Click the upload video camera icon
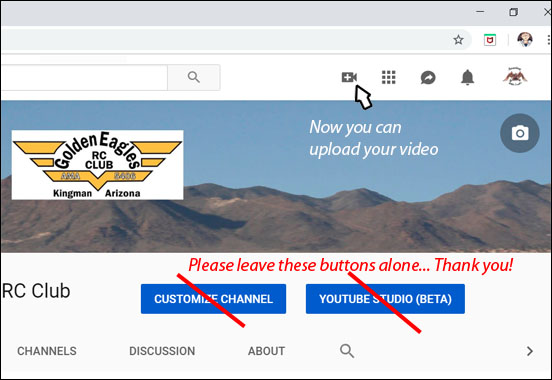This screenshot has height=380, width=552. (349, 77)
